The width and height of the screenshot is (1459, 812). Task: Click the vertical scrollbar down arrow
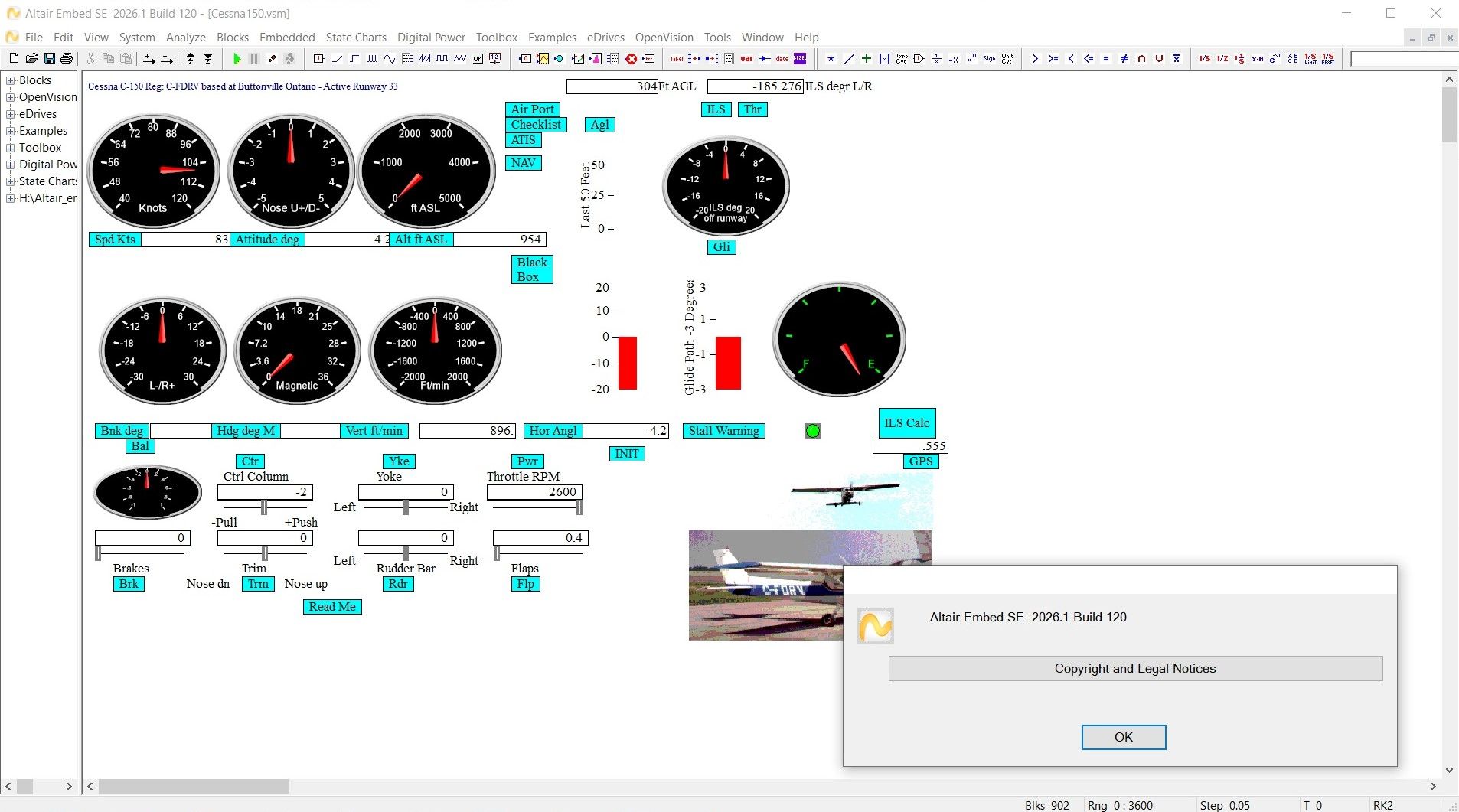tap(1449, 770)
